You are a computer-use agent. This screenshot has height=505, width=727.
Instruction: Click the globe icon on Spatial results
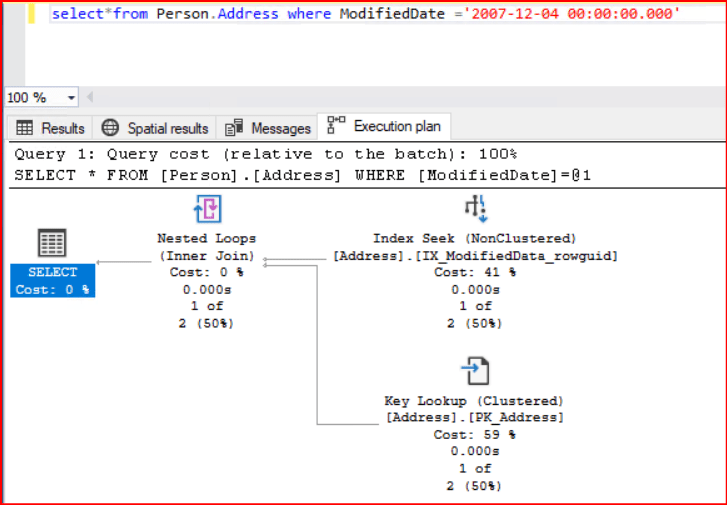click(110, 128)
